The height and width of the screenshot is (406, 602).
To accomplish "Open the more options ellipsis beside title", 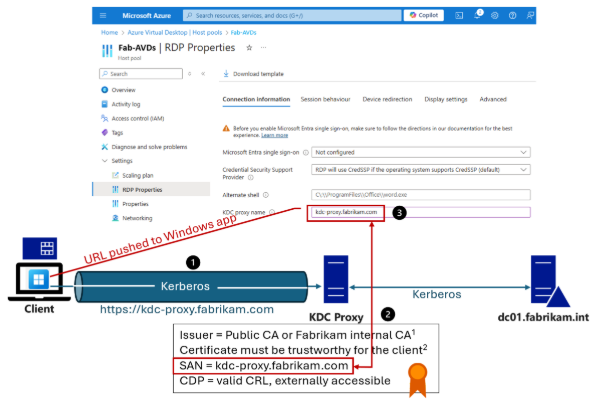I will point(263,48).
